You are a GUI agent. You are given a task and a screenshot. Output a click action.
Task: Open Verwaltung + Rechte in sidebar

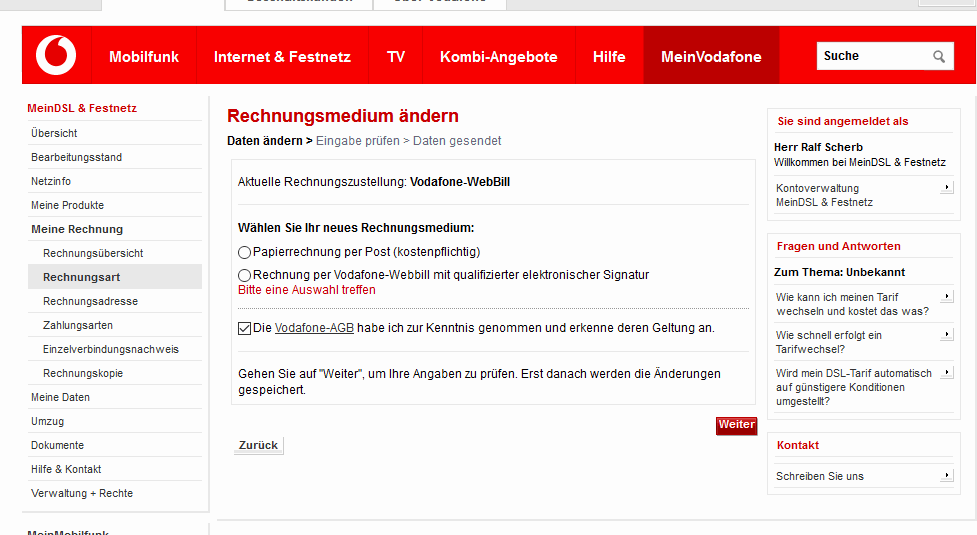coord(82,493)
